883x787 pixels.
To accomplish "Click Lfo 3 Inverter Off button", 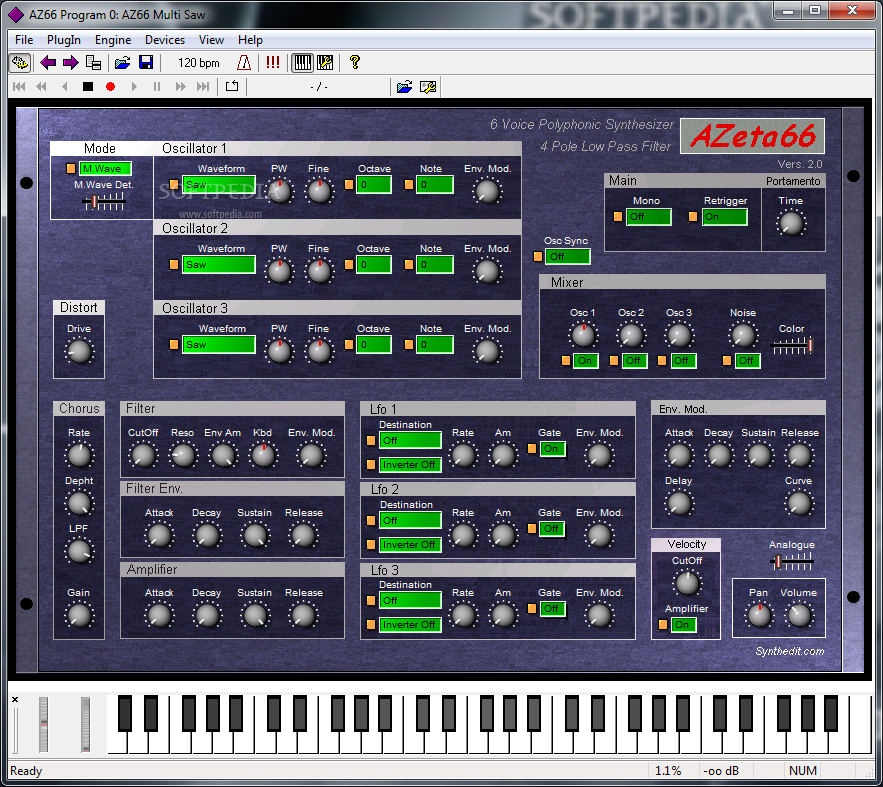I will pos(410,625).
